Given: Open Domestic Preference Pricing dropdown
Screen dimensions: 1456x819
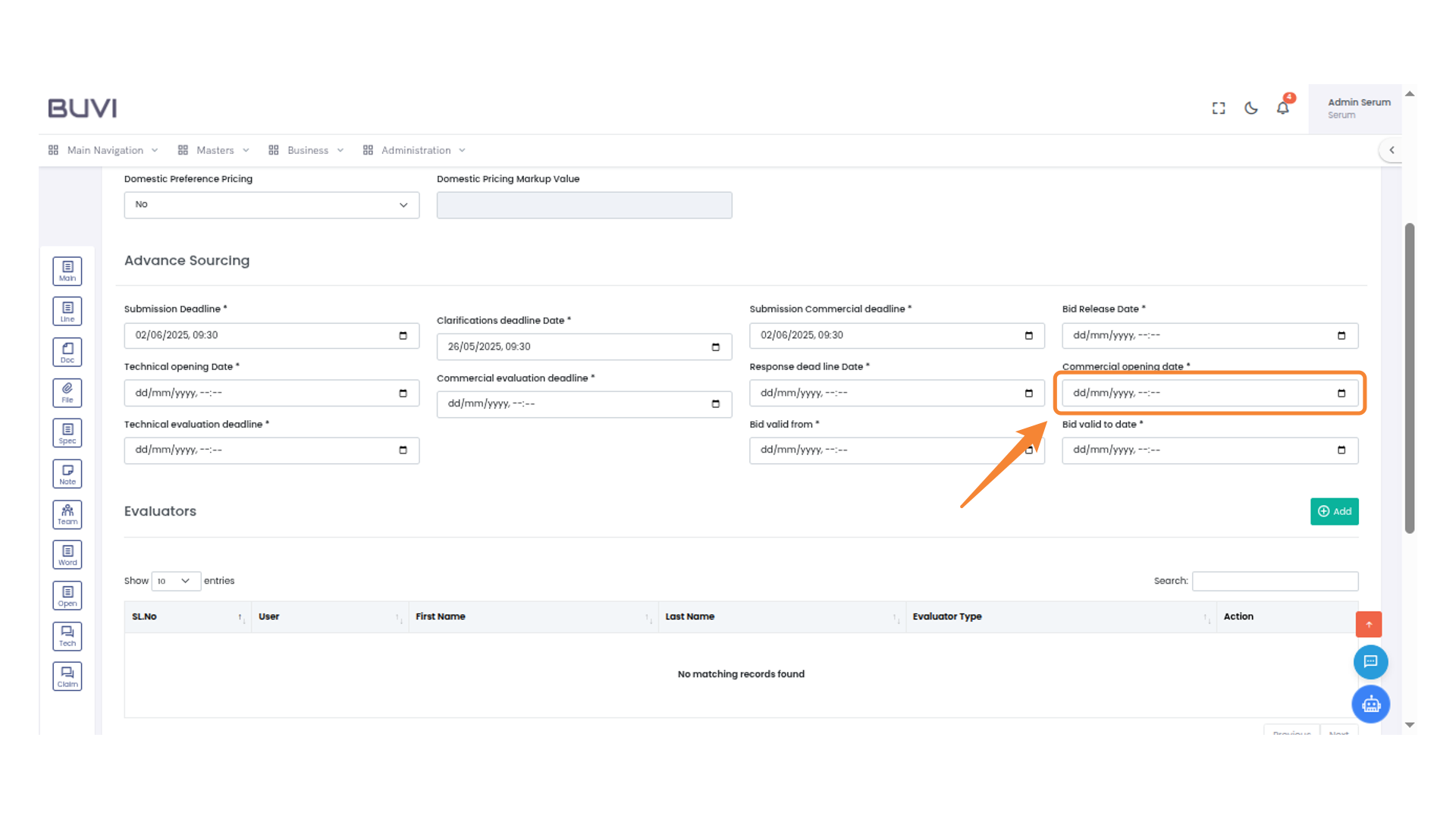Looking at the screenshot, I should [x=271, y=205].
